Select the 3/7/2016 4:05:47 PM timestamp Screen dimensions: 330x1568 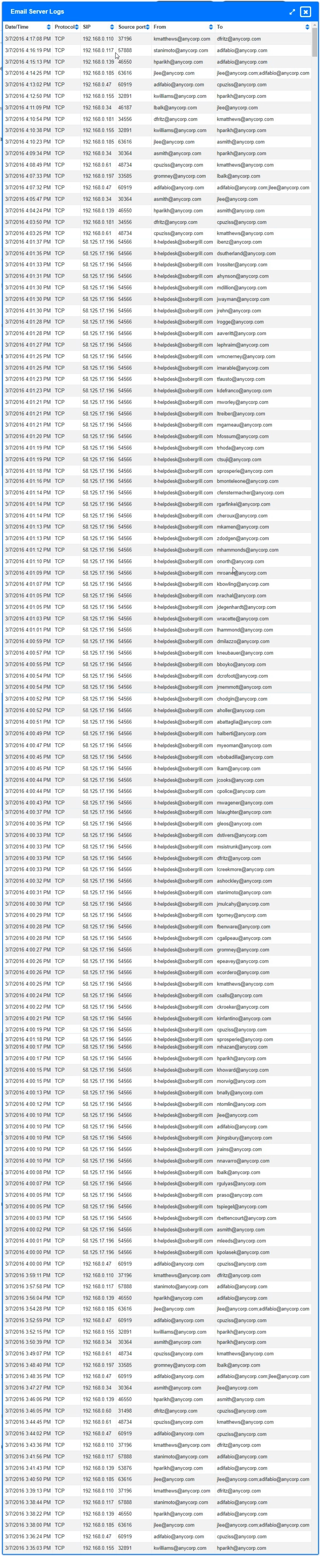(28, 199)
